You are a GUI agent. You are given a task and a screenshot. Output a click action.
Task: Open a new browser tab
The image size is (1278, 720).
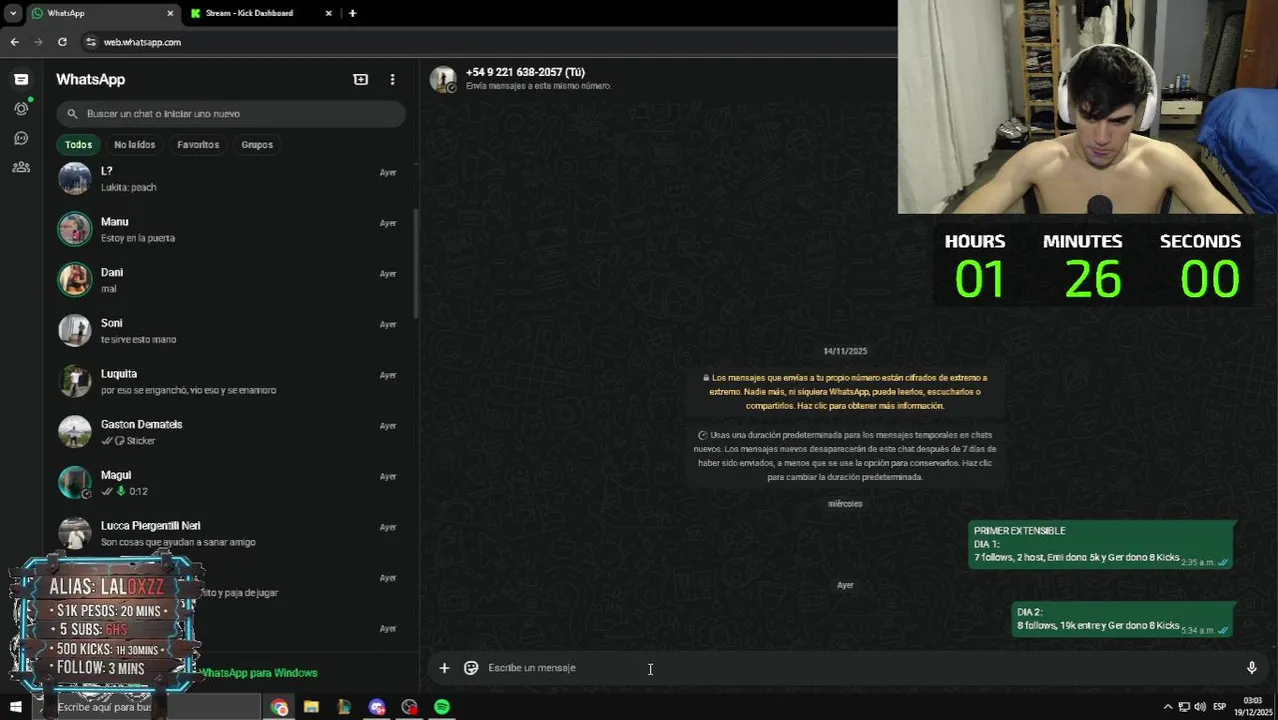(x=352, y=13)
